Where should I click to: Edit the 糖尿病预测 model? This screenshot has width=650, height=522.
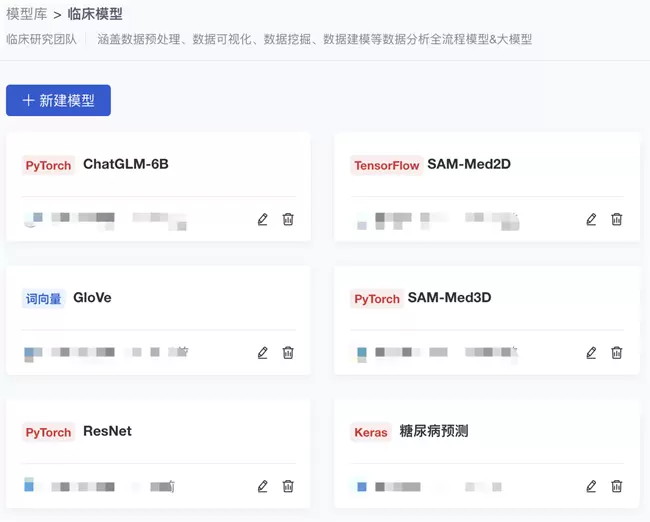tap(591, 486)
